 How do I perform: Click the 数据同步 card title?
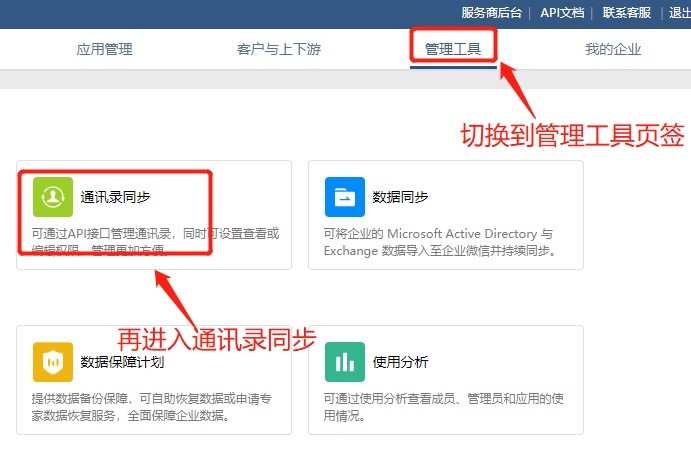400,197
